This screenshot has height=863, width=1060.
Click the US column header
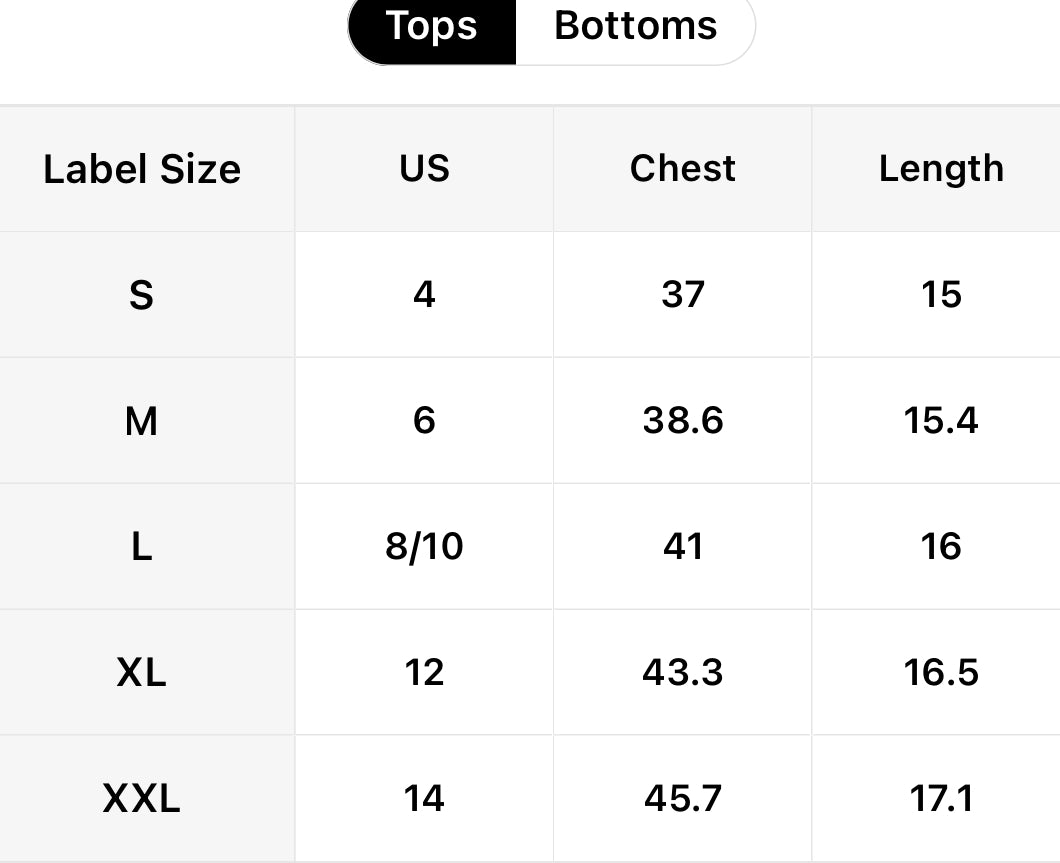[424, 169]
